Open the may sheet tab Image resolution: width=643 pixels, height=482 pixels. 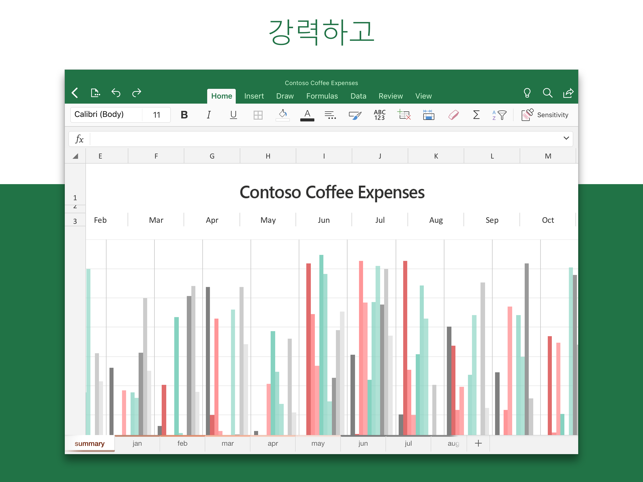click(318, 443)
